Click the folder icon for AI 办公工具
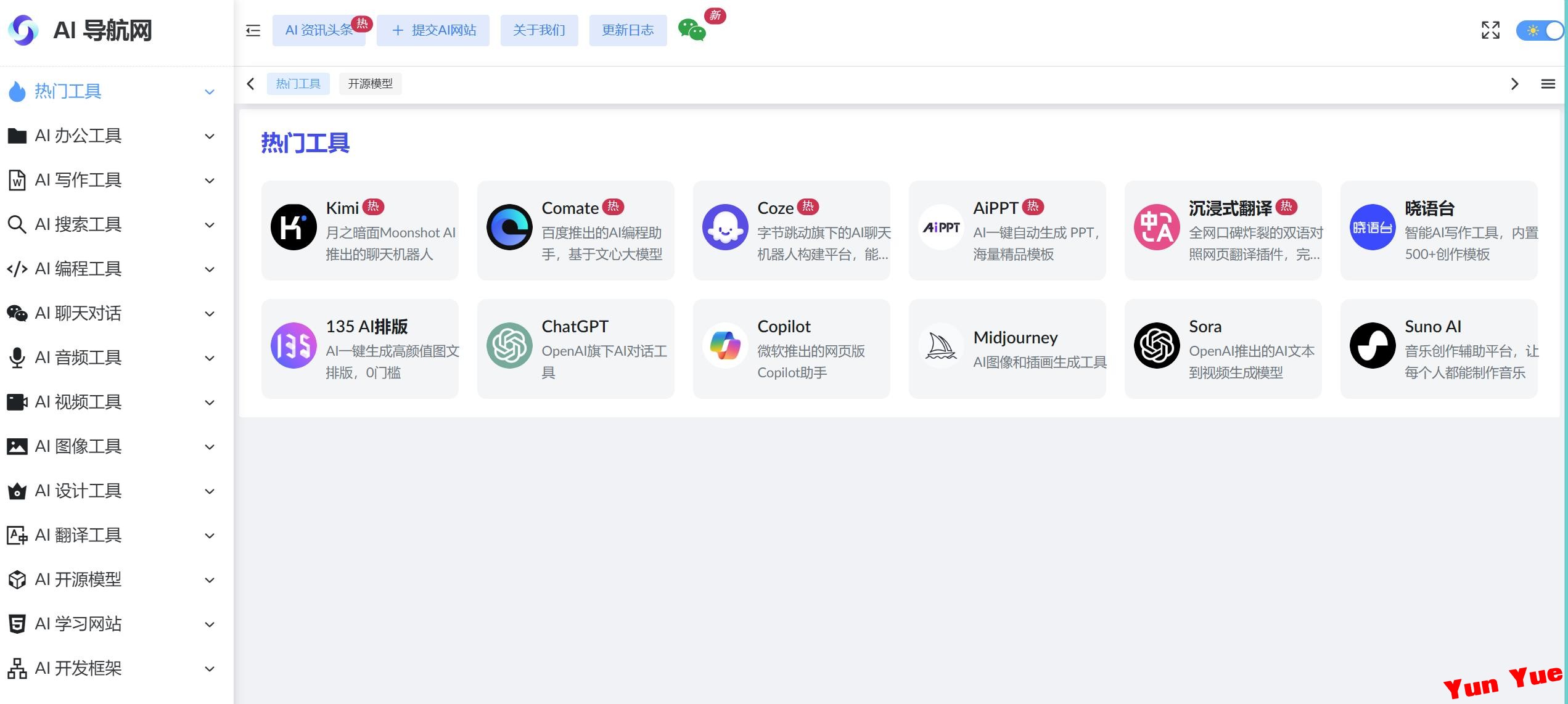1568x704 pixels. 17,136
